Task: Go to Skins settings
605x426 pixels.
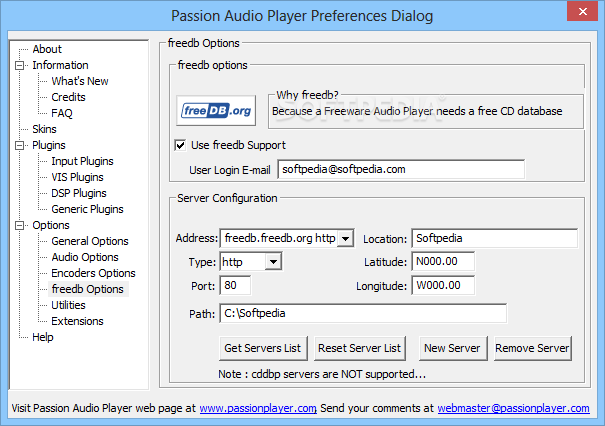Action: click(x=44, y=129)
